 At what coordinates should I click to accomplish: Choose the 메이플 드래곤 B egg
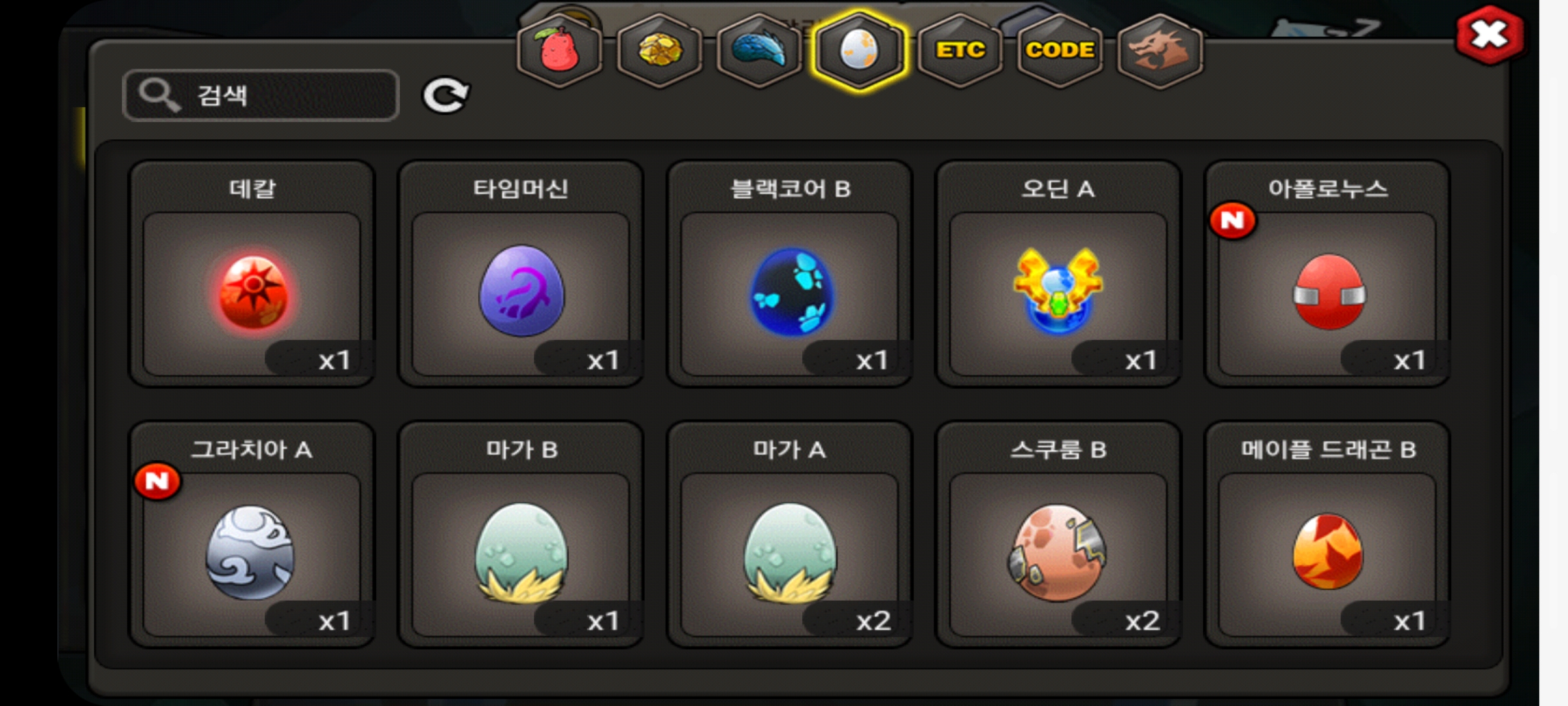click(x=1328, y=534)
